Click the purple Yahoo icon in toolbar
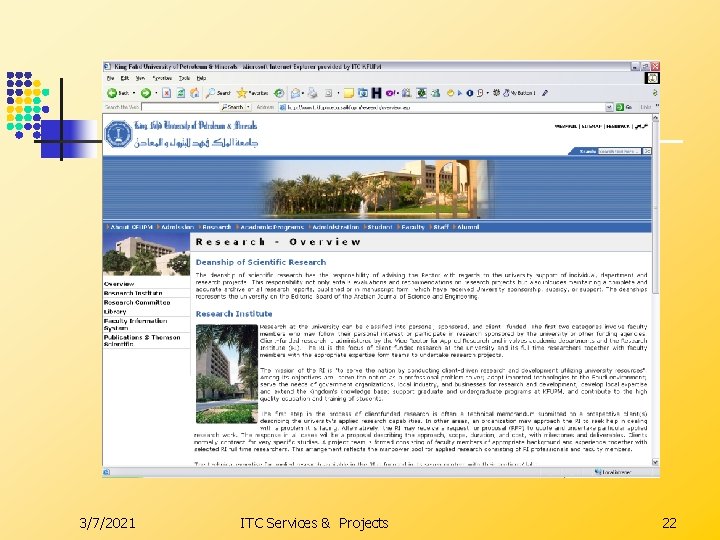 390,93
